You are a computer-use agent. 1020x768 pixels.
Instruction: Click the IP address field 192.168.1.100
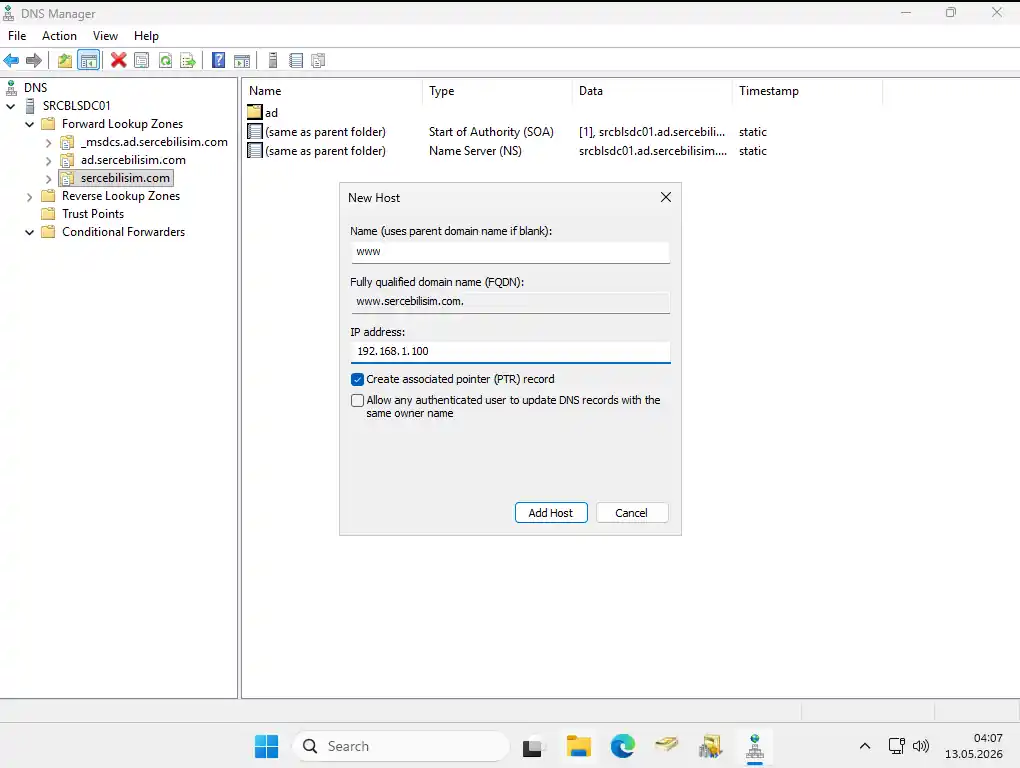[x=510, y=352]
